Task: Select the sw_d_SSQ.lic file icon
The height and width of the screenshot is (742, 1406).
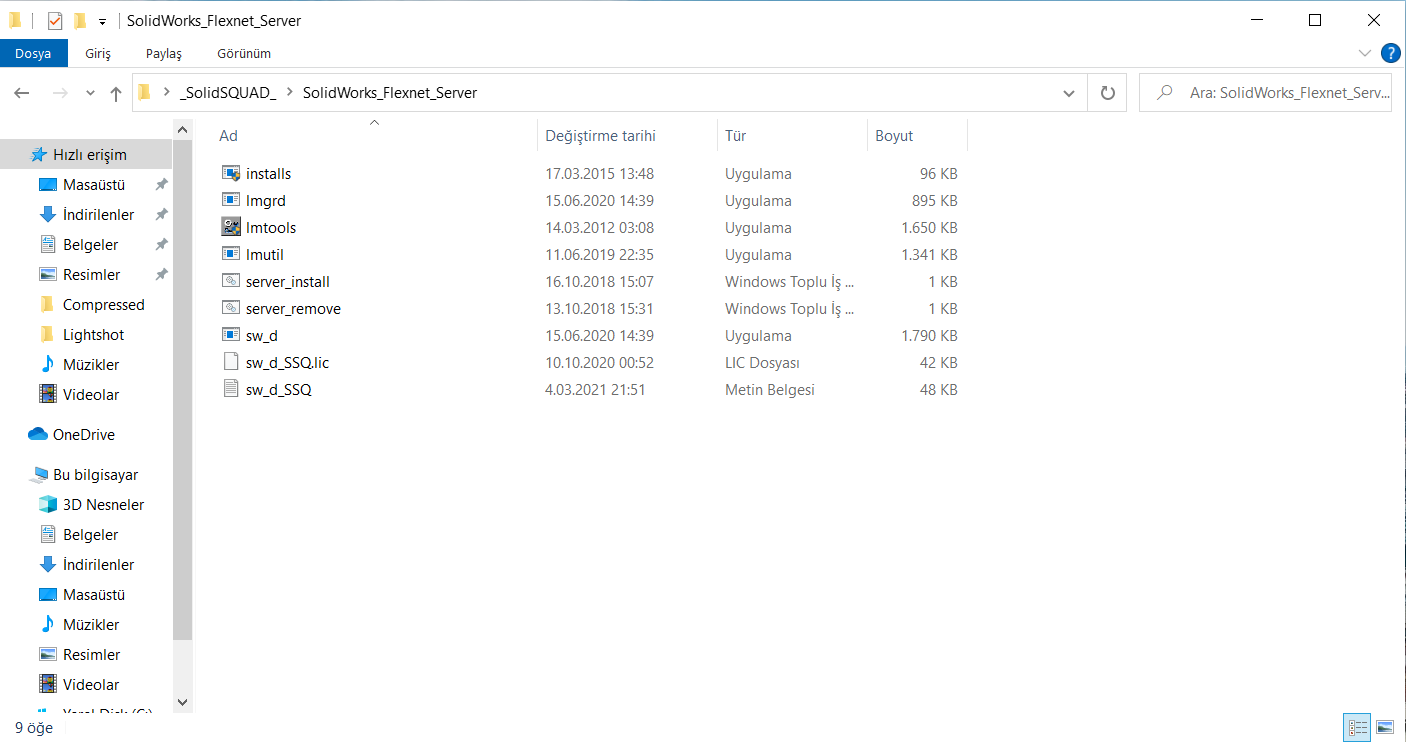Action: point(231,363)
